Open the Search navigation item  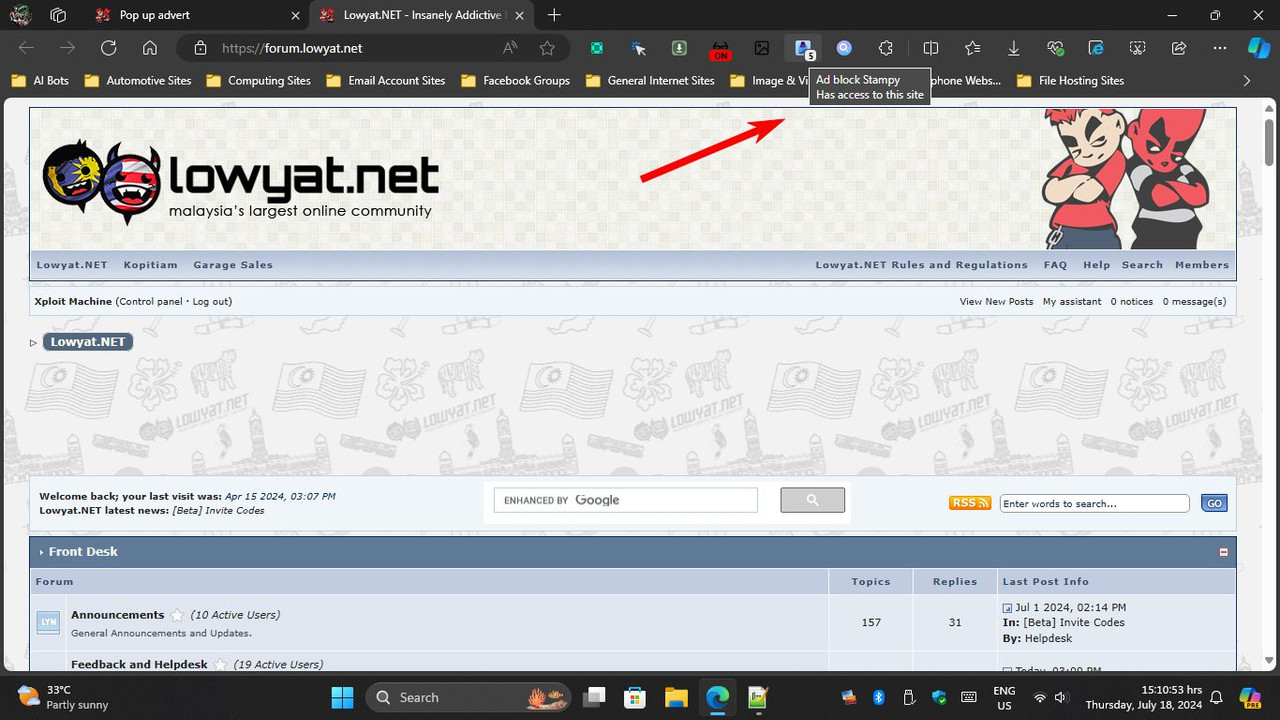pos(1142,265)
